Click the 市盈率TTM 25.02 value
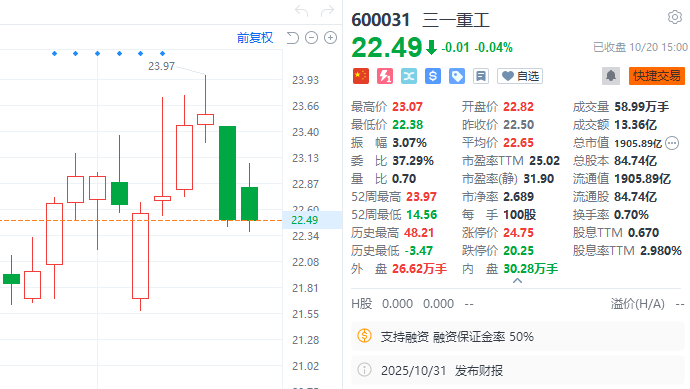Image resolution: width=690 pixels, height=389 pixels. pos(545,161)
